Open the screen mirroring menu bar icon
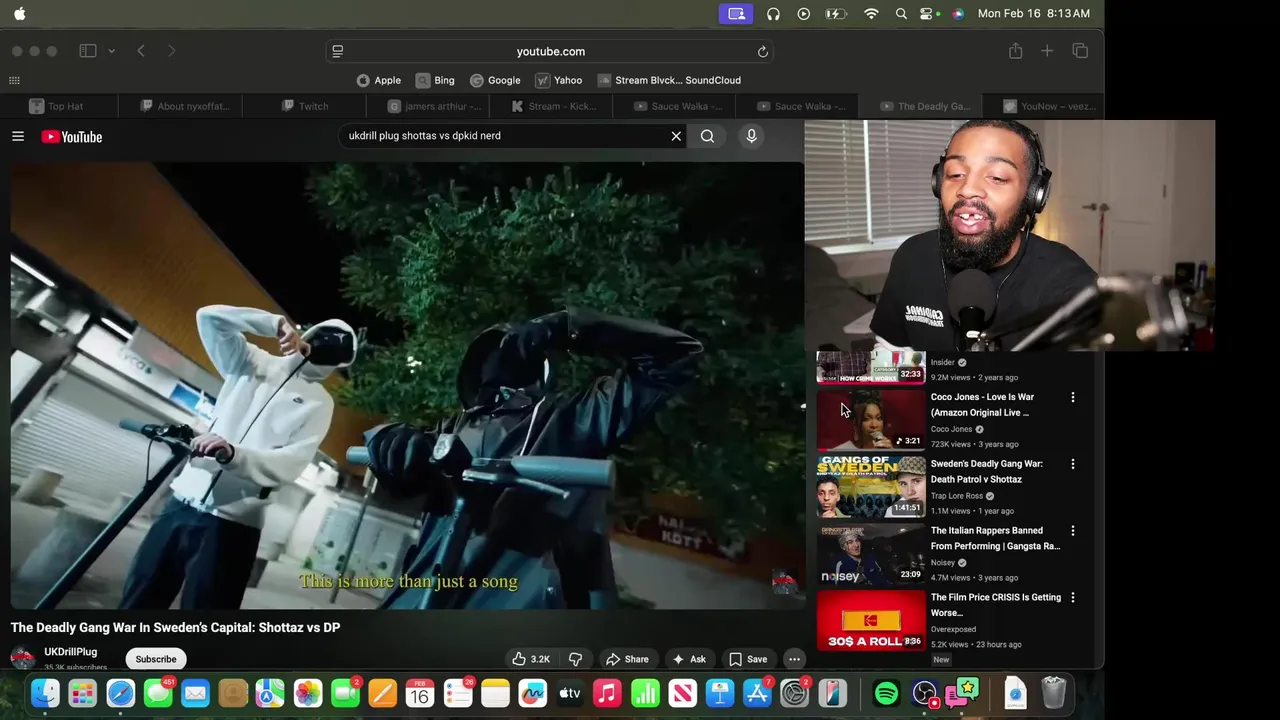This screenshot has width=1280, height=720. point(736,14)
